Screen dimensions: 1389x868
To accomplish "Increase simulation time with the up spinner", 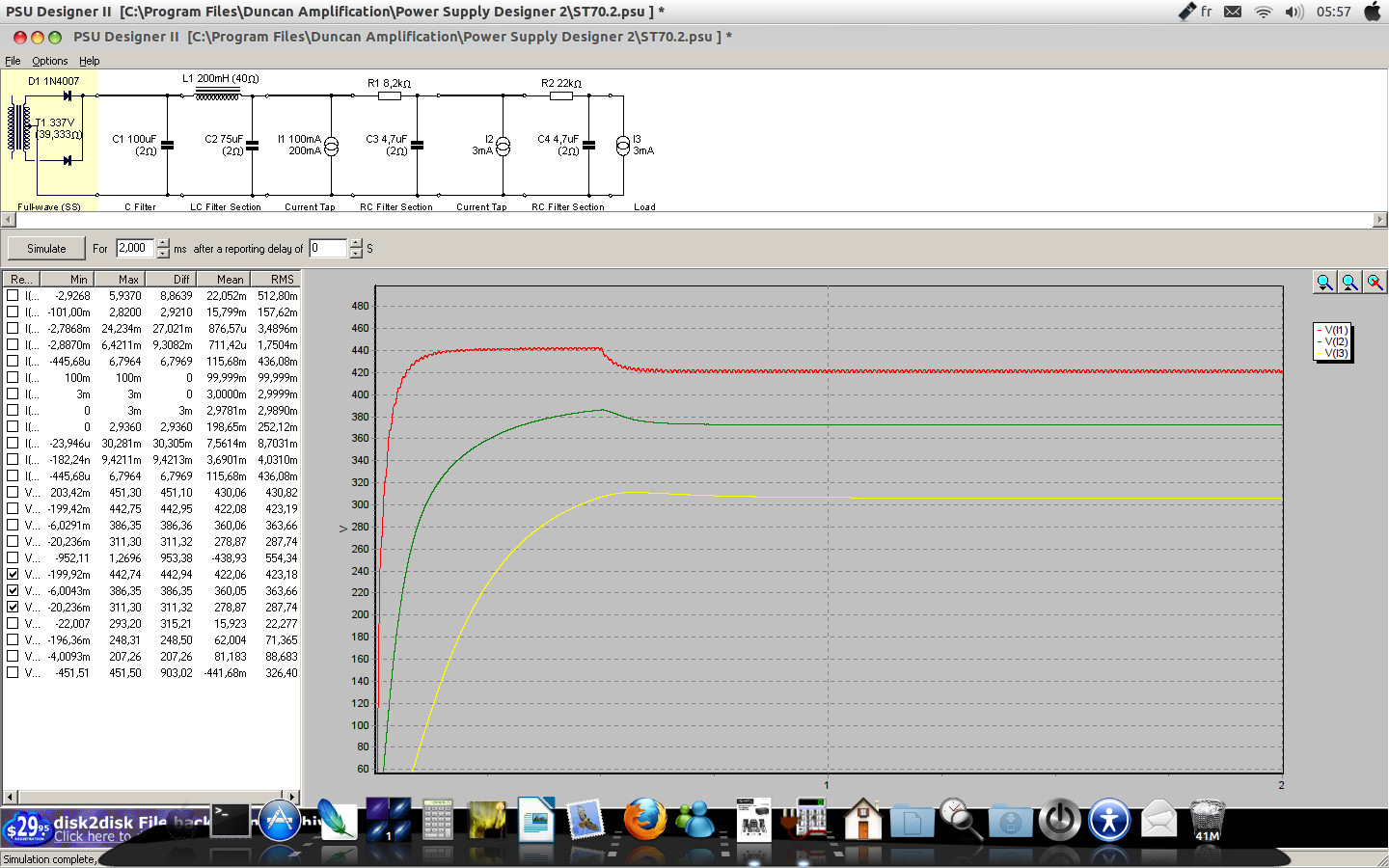I will [163, 243].
